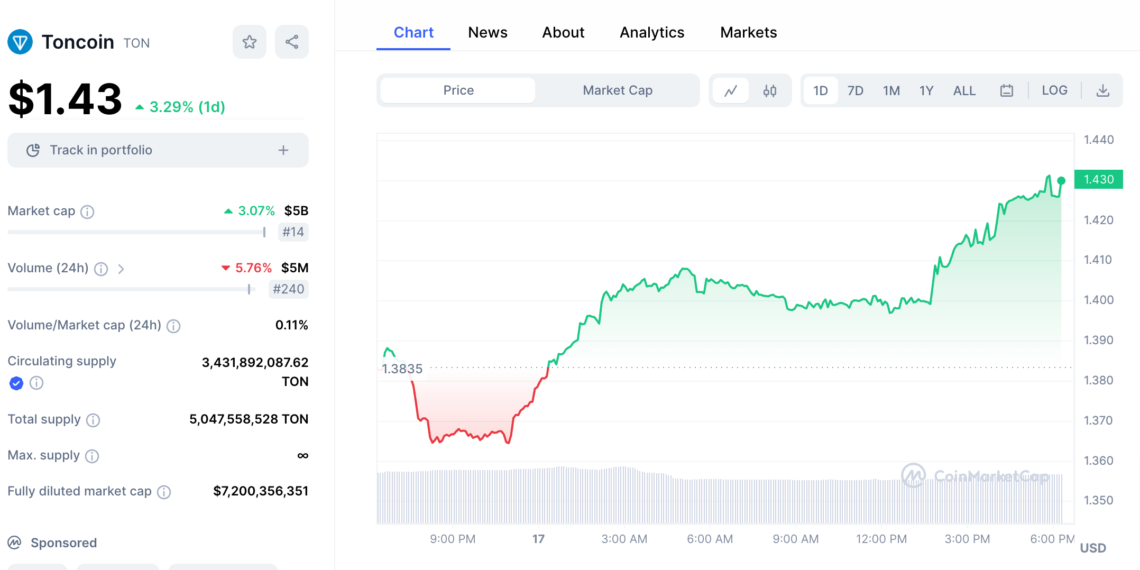1140x570 pixels.
Task: Click the Max. supply info icon
Action: pos(92,456)
